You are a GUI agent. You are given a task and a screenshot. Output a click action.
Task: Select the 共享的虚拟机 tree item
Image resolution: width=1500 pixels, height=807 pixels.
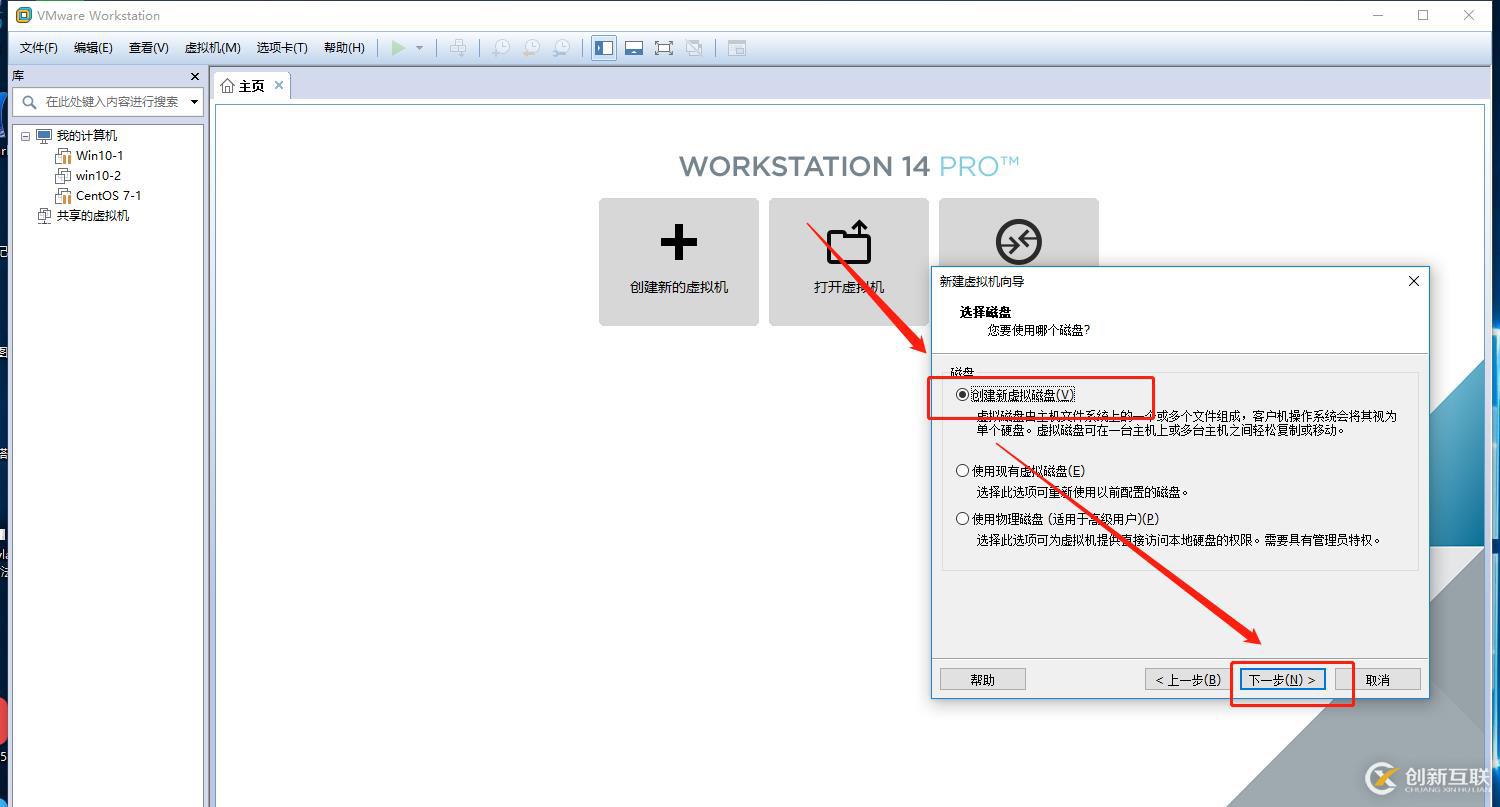[x=92, y=216]
